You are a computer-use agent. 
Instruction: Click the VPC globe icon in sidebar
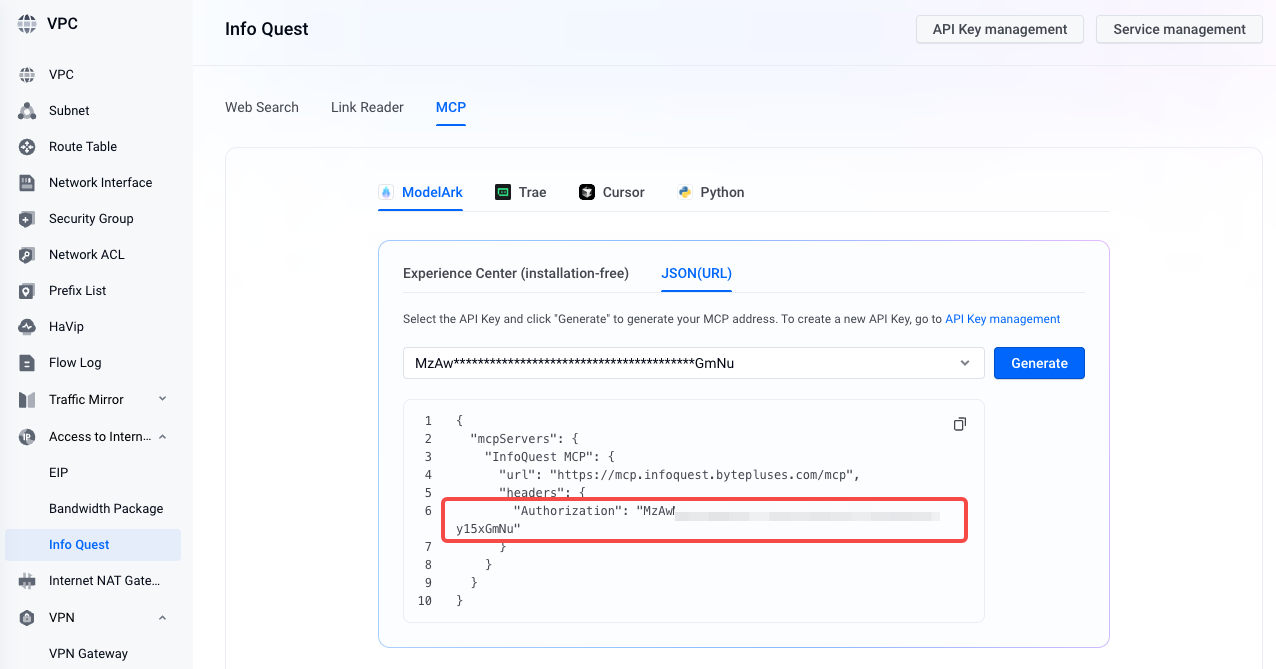point(27,75)
